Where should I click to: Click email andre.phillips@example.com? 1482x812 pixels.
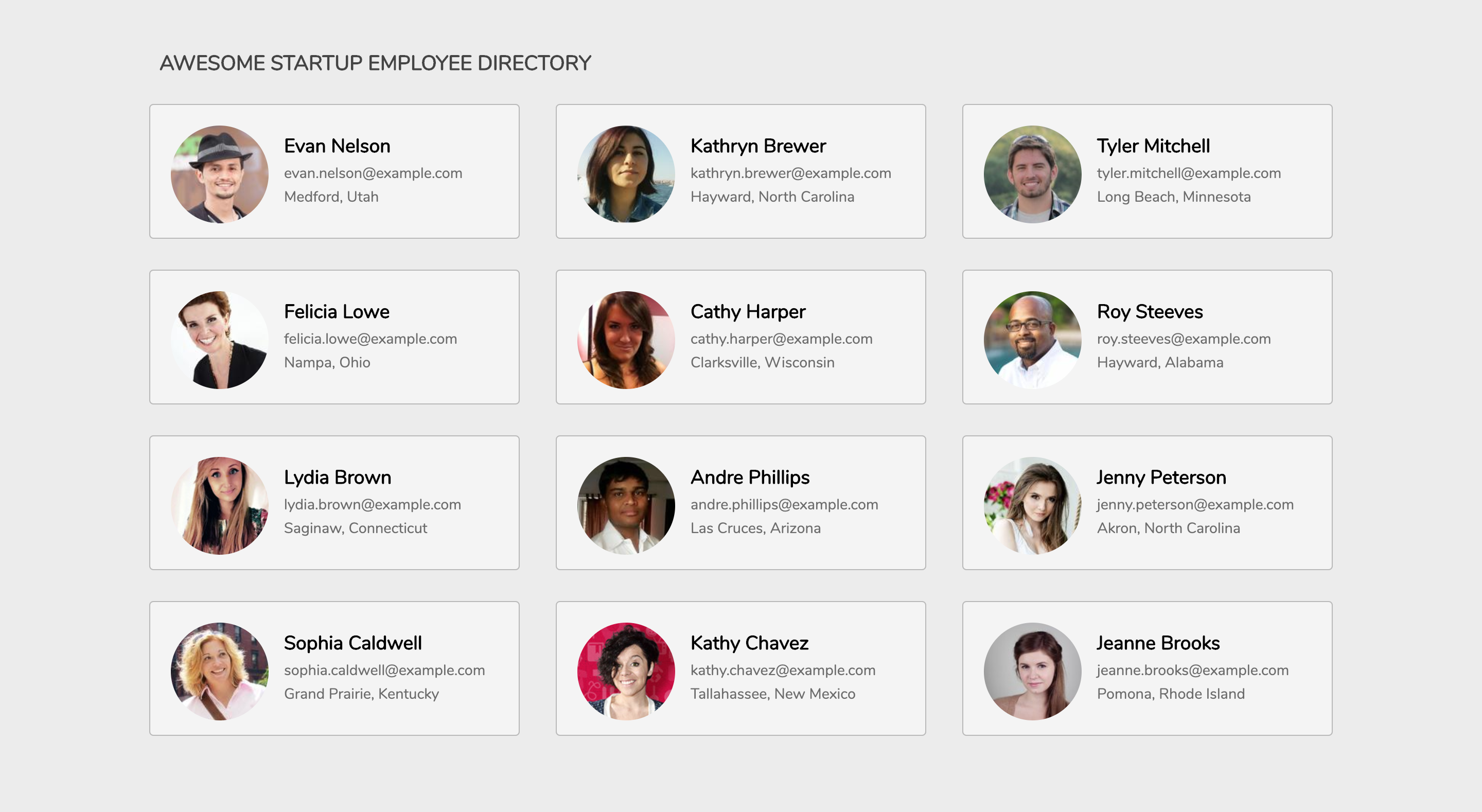click(x=785, y=505)
